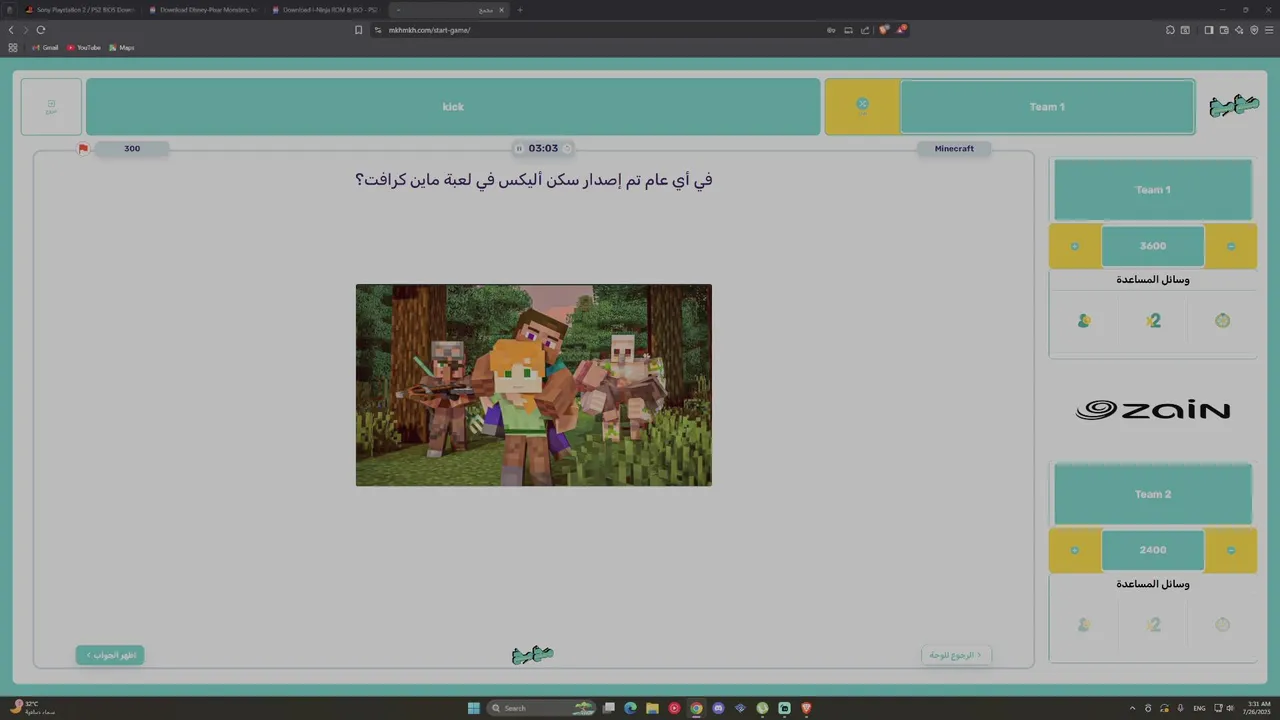This screenshot has width=1280, height=720.
Task: Open the apps grid in bookmarks bar
Action: pyautogui.click(x=13, y=47)
